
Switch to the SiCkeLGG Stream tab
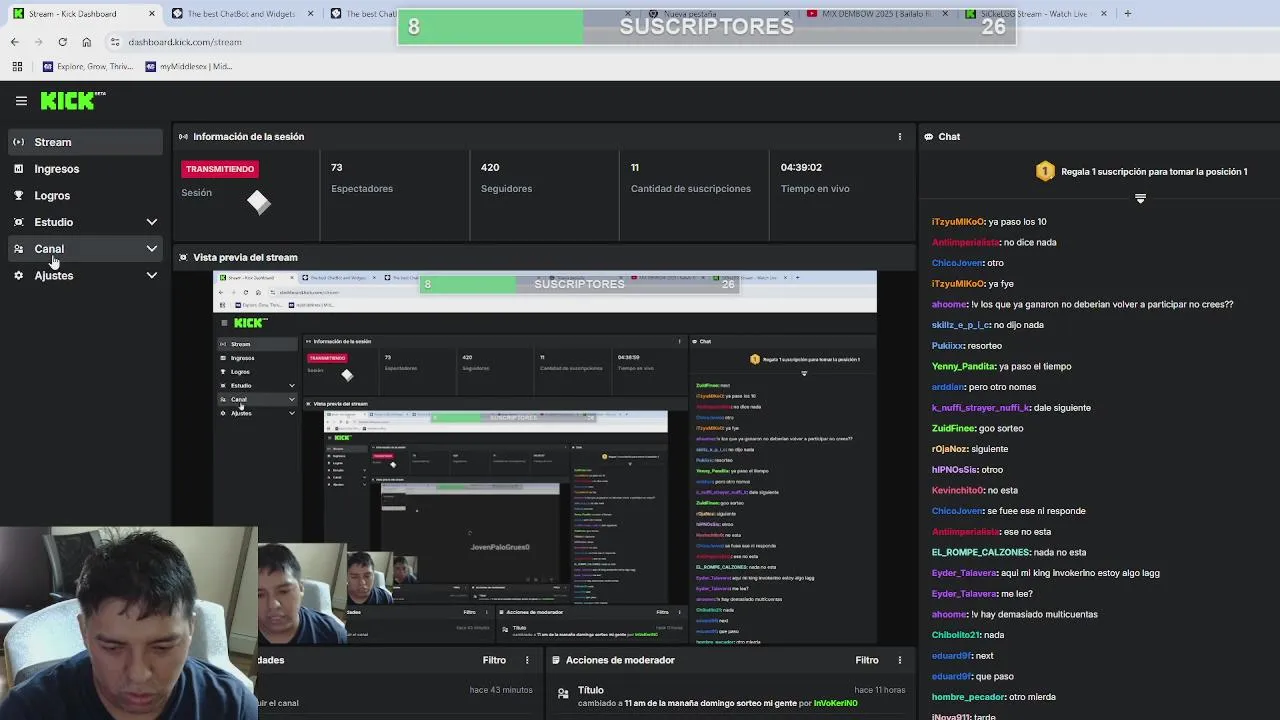point(1036,14)
